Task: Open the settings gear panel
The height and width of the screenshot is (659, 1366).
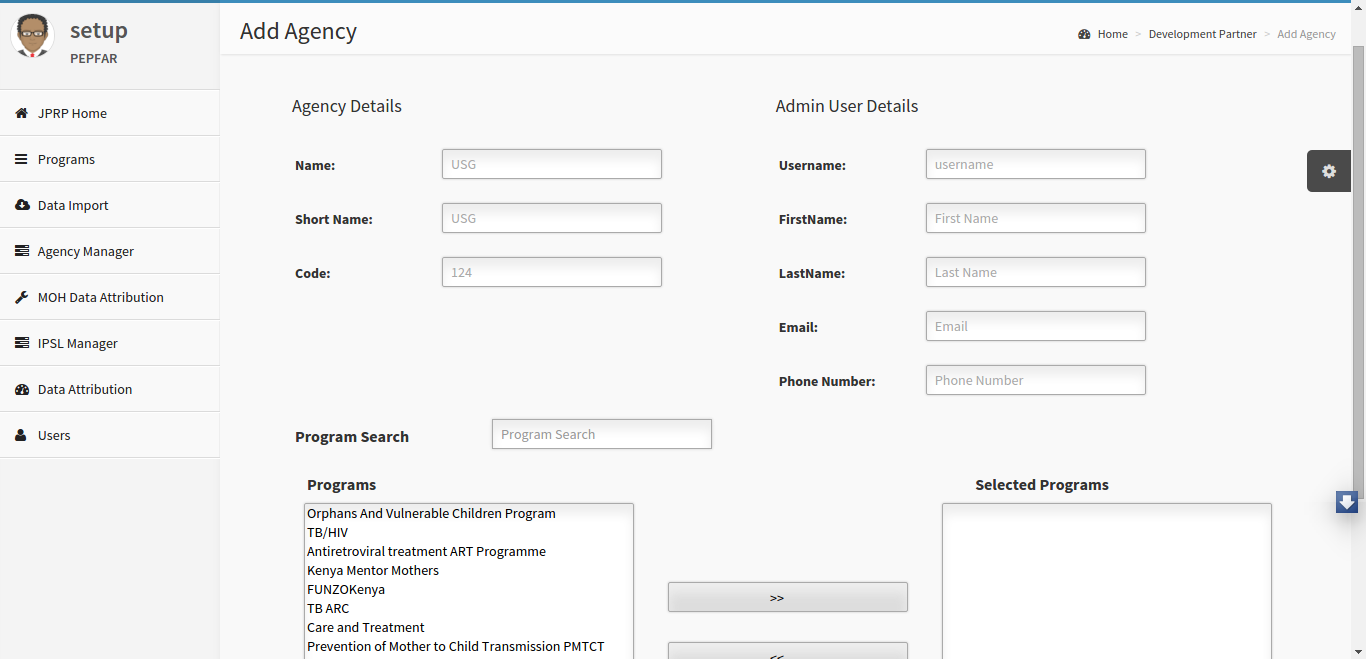Action: tap(1329, 171)
